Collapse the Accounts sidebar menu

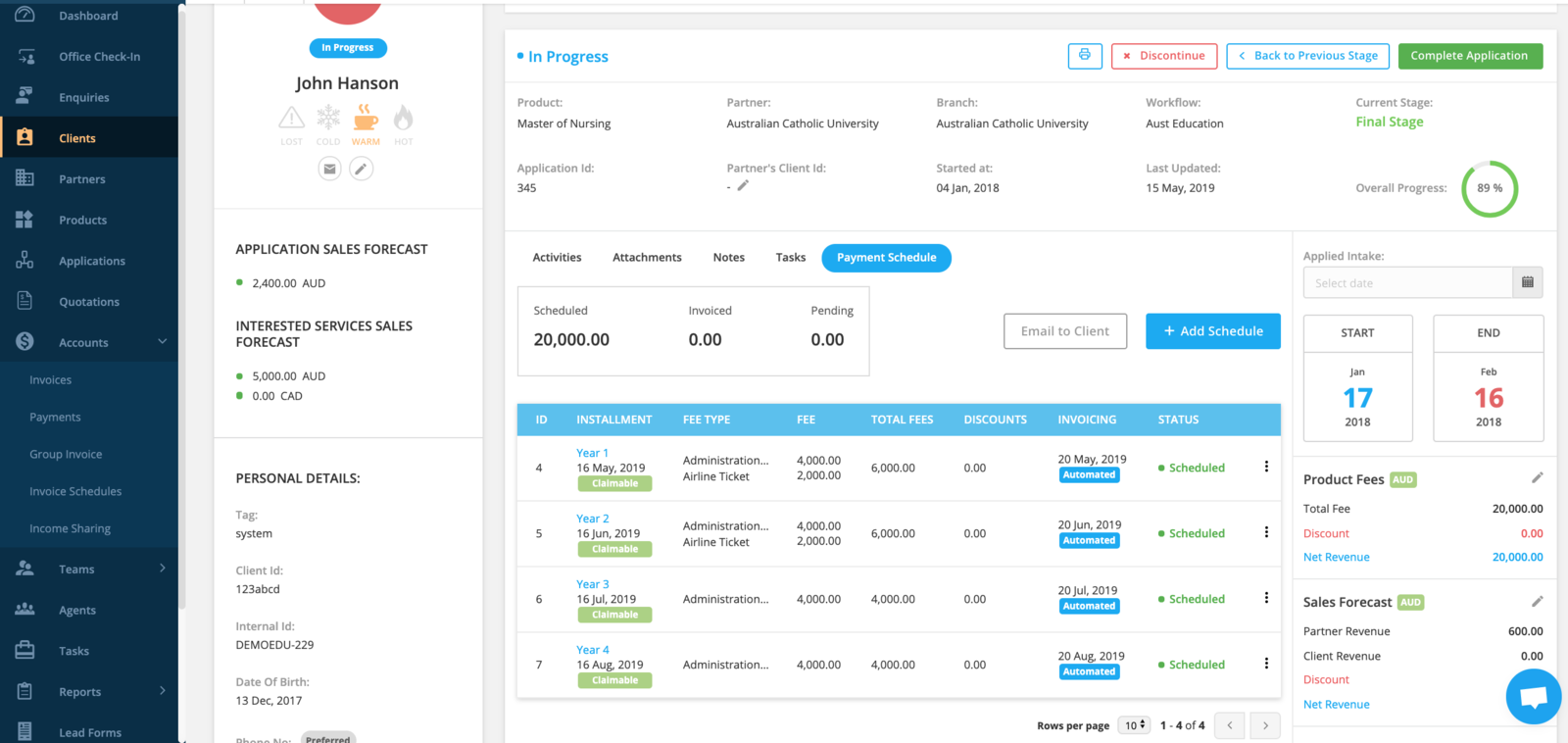click(x=163, y=342)
